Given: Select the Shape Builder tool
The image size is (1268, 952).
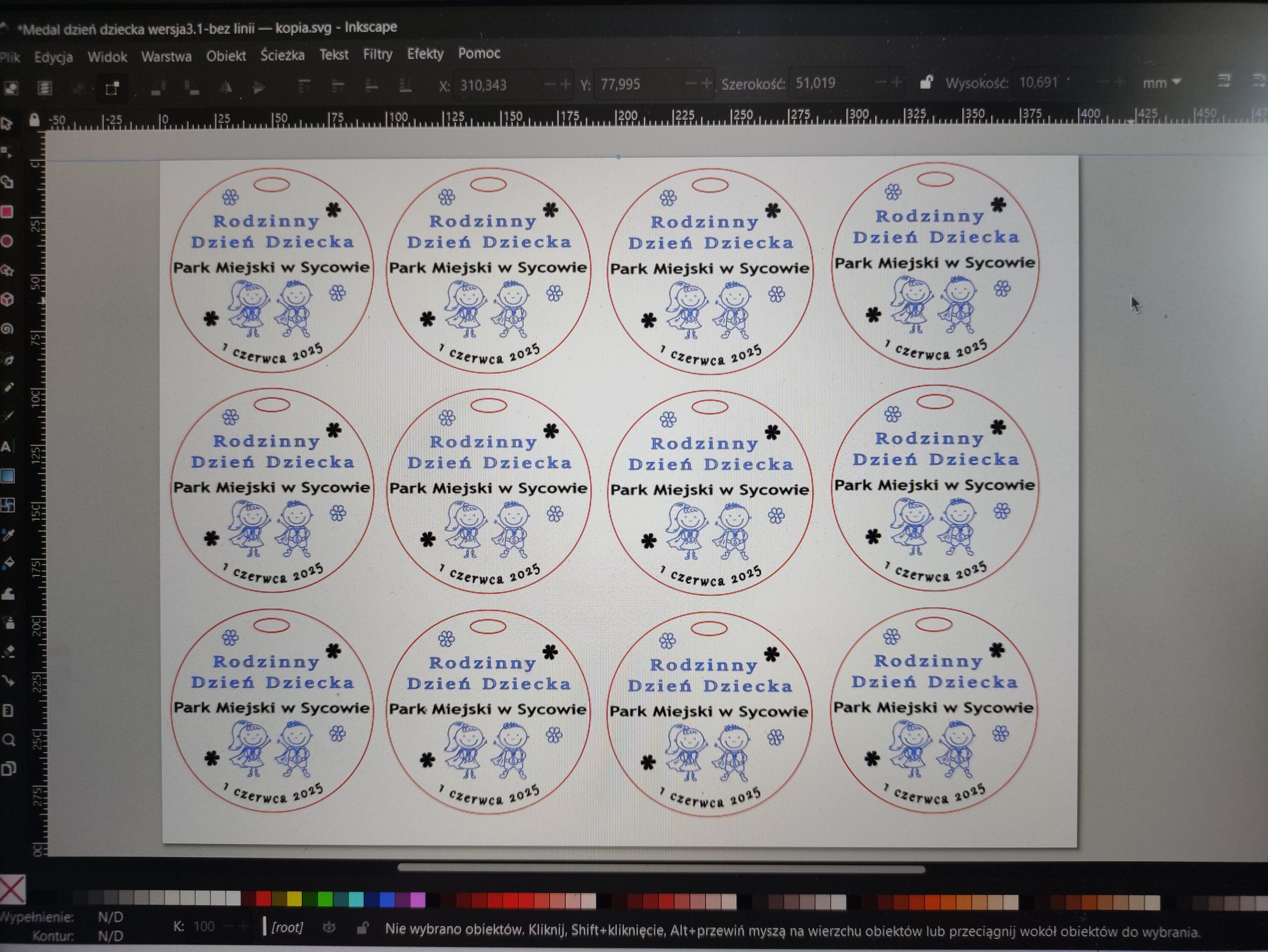Looking at the screenshot, I should click(x=7, y=182).
